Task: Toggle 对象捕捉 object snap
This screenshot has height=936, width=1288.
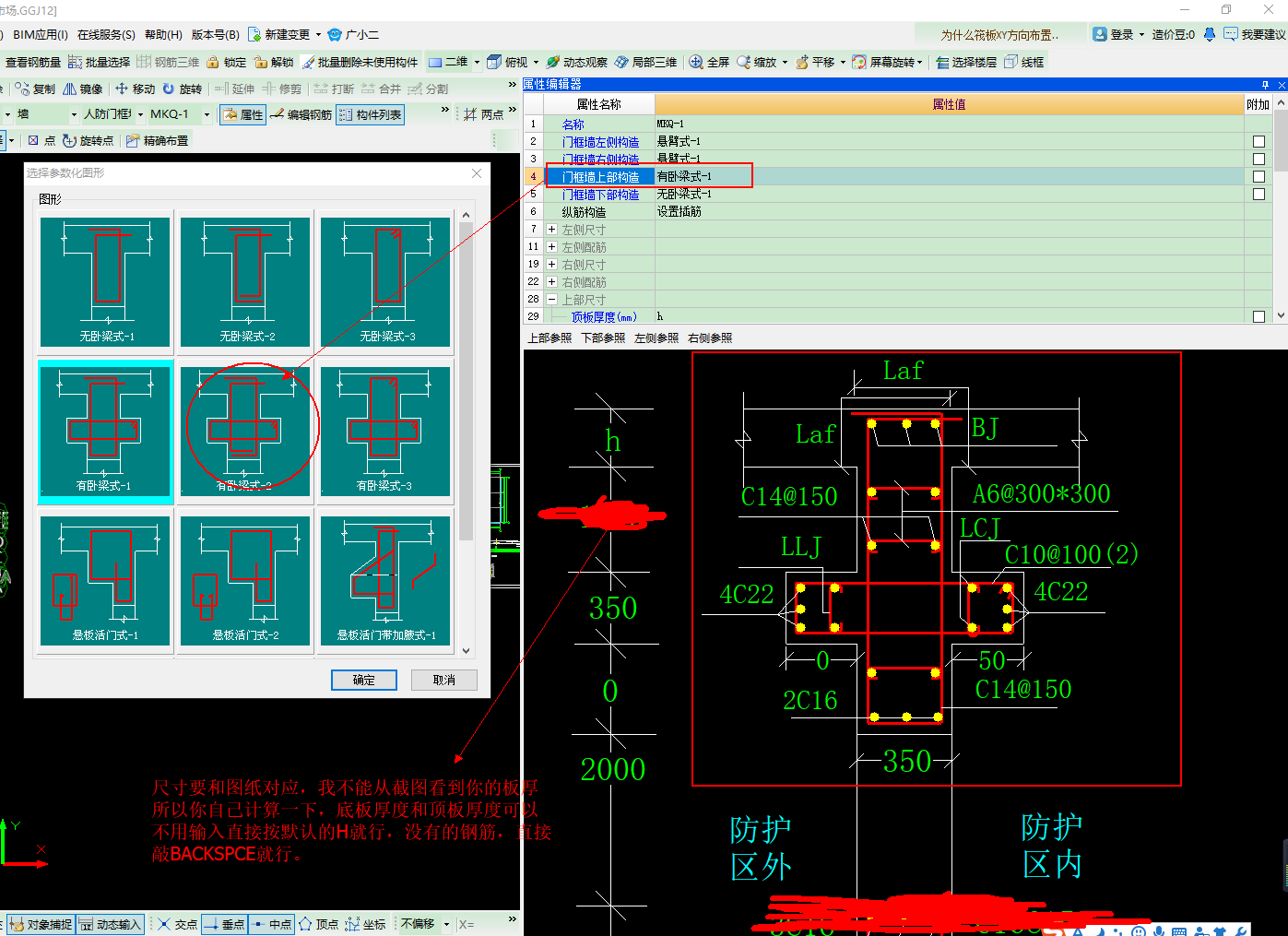Action: 41,924
